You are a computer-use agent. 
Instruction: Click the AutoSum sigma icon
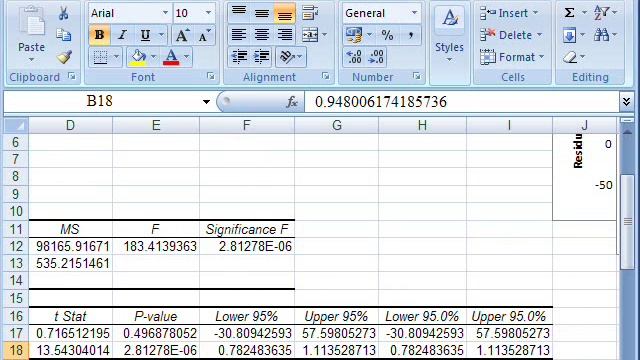coord(569,13)
